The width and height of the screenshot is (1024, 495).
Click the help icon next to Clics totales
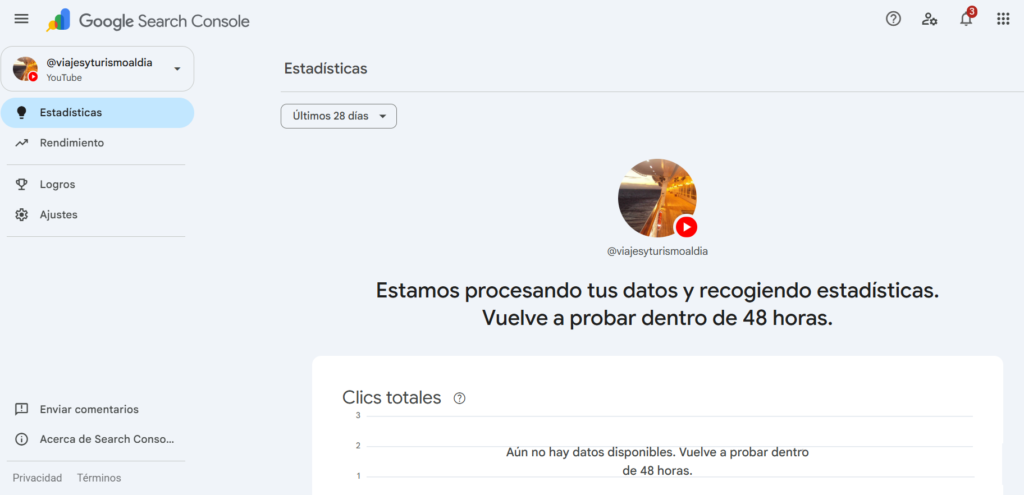(x=459, y=398)
